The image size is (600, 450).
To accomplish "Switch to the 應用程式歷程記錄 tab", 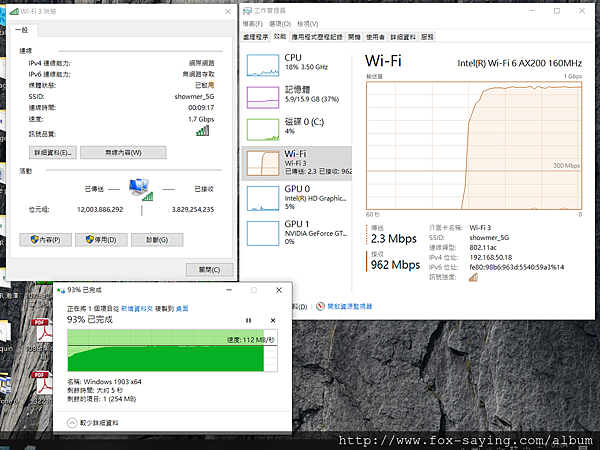I will [317, 37].
